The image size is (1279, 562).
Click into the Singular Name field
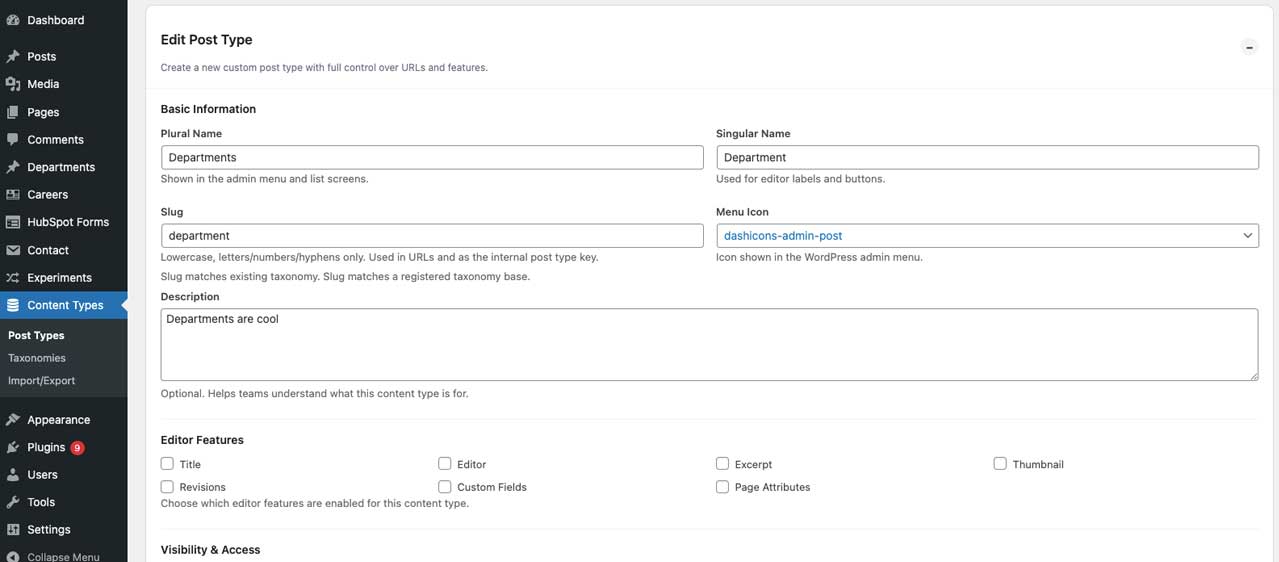coord(987,157)
